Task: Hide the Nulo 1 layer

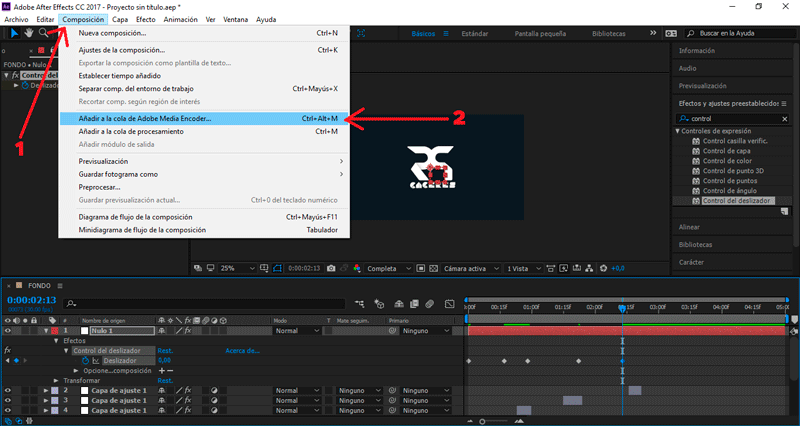Action: [8, 331]
